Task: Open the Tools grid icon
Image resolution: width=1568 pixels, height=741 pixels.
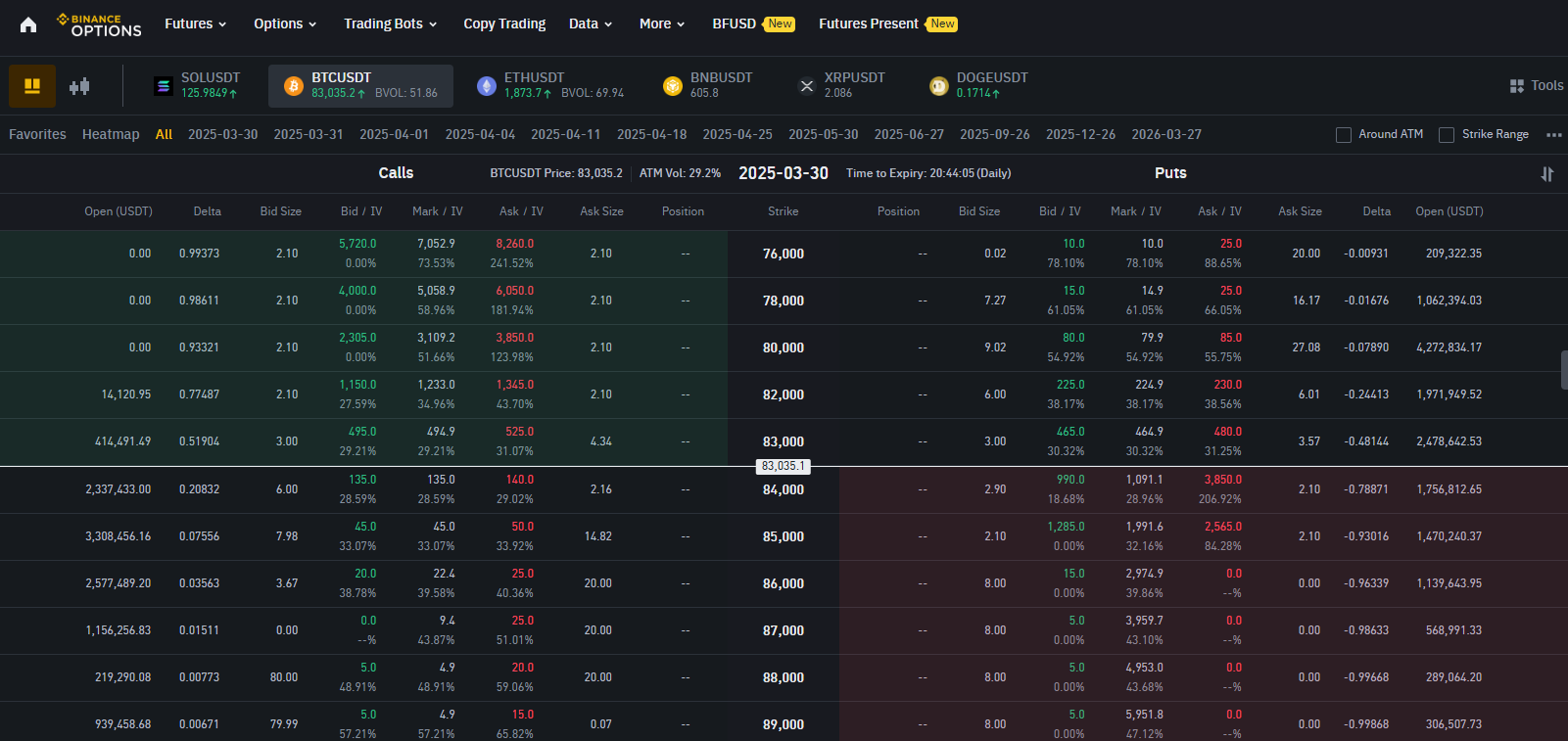Action: coord(1517,86)
